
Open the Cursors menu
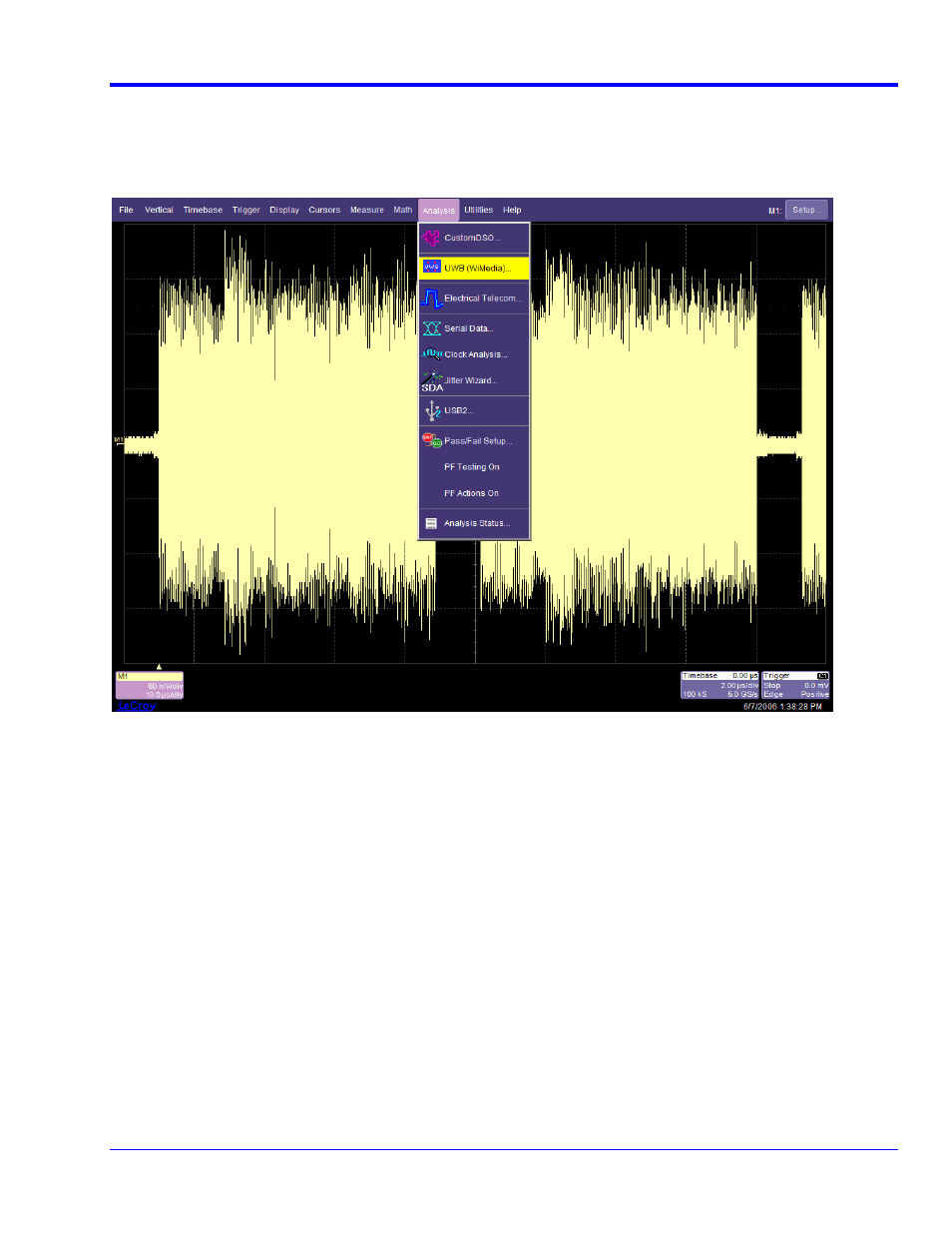[324, 211]
